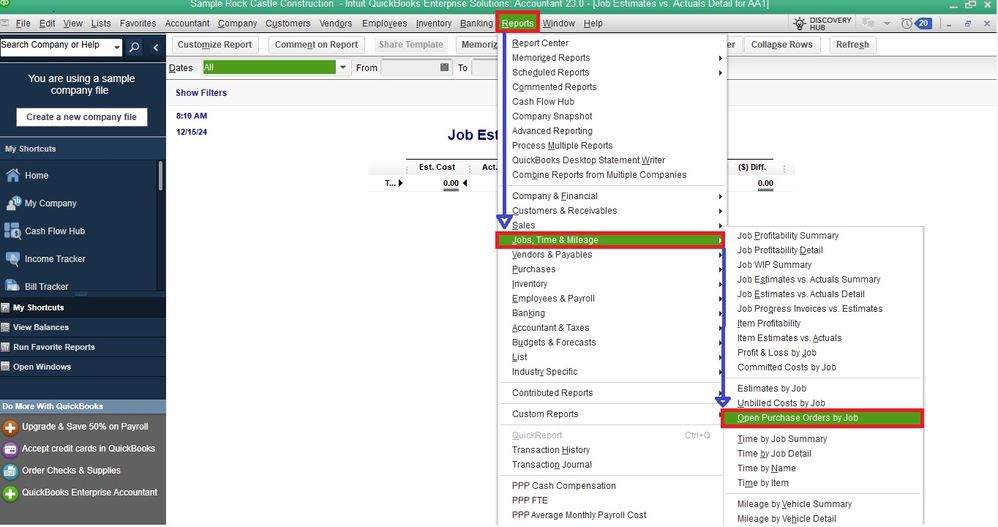This screenshot has width=998, height=527.
Task: Open the Banking menu
Action: coord(476,24)
